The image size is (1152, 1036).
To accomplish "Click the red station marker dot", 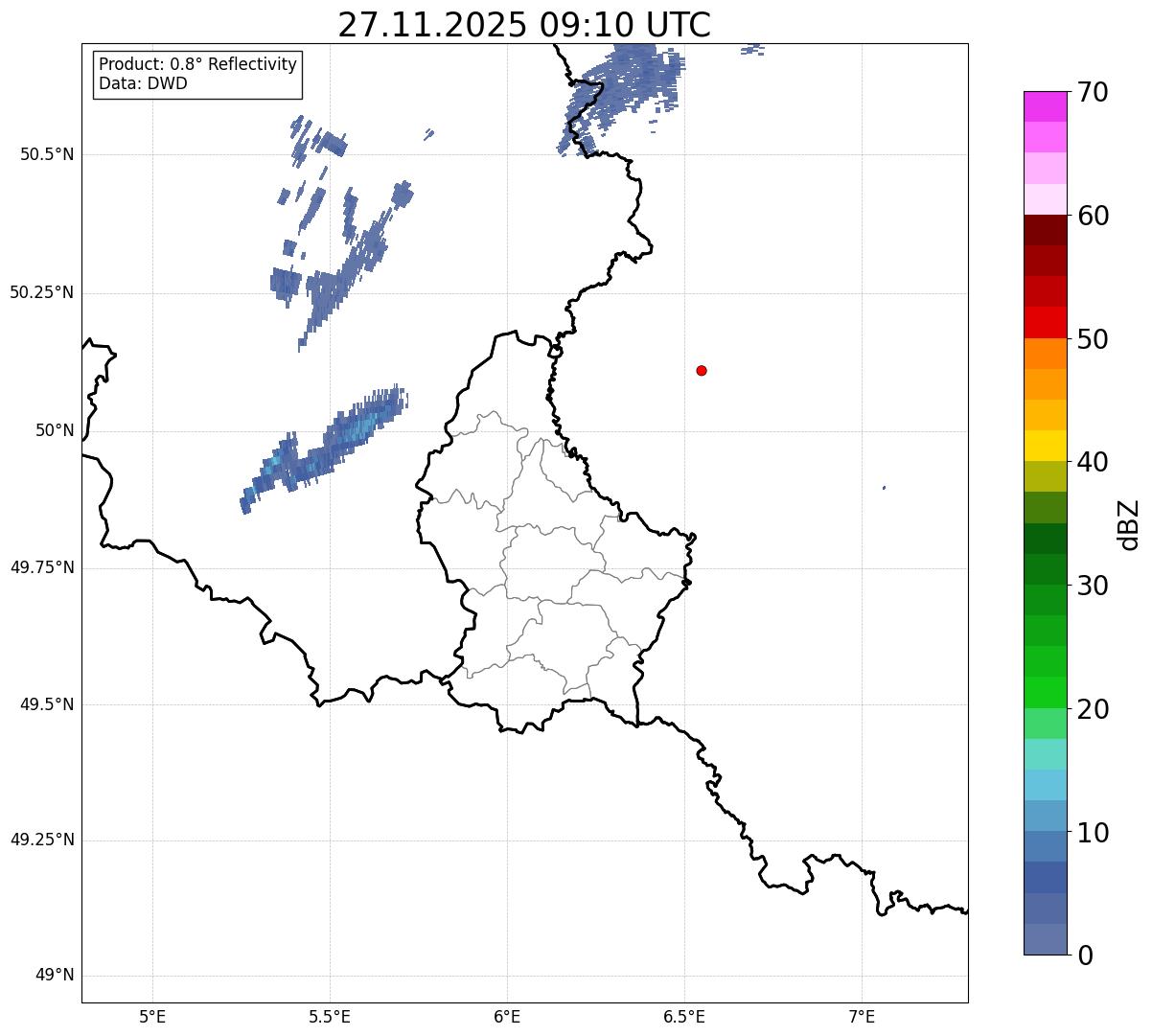I will tap(702, 370).
